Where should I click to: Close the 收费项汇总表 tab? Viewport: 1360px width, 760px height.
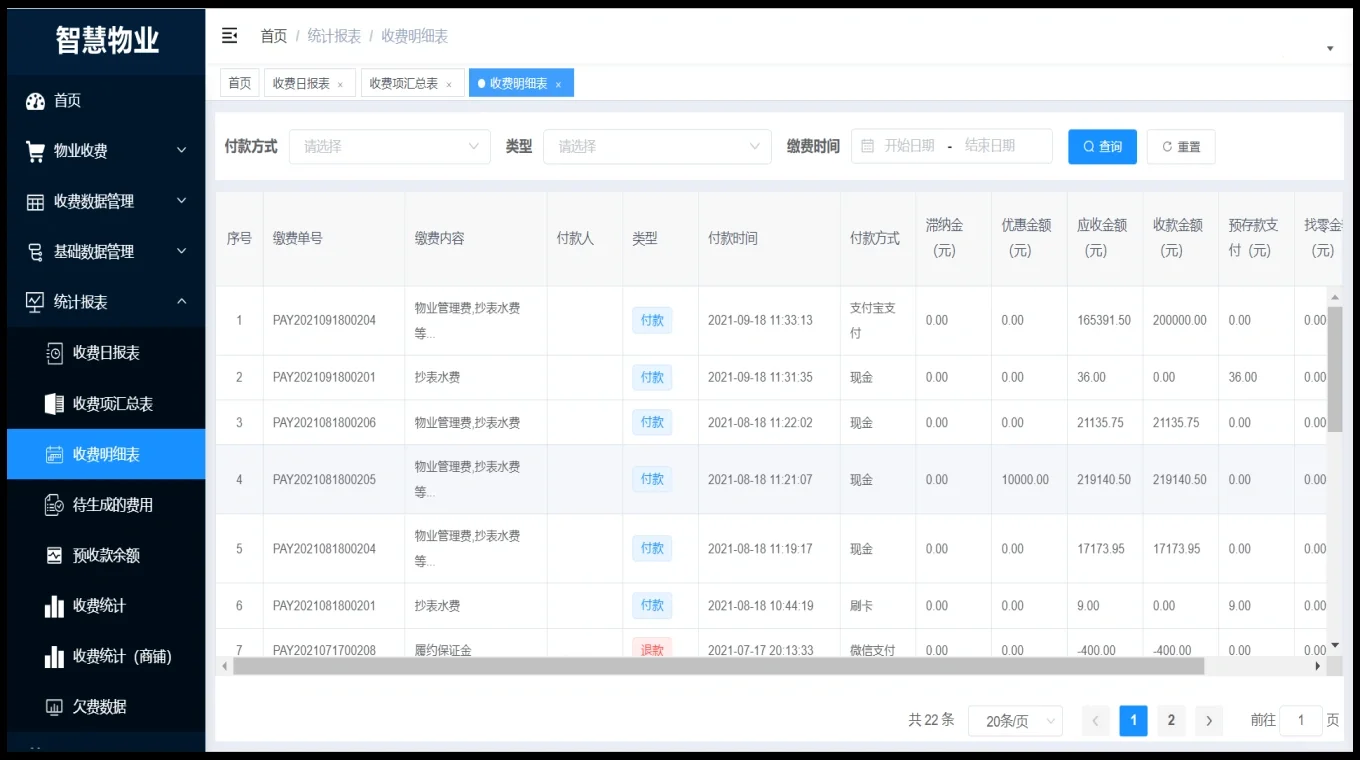(x=449, y=85)
